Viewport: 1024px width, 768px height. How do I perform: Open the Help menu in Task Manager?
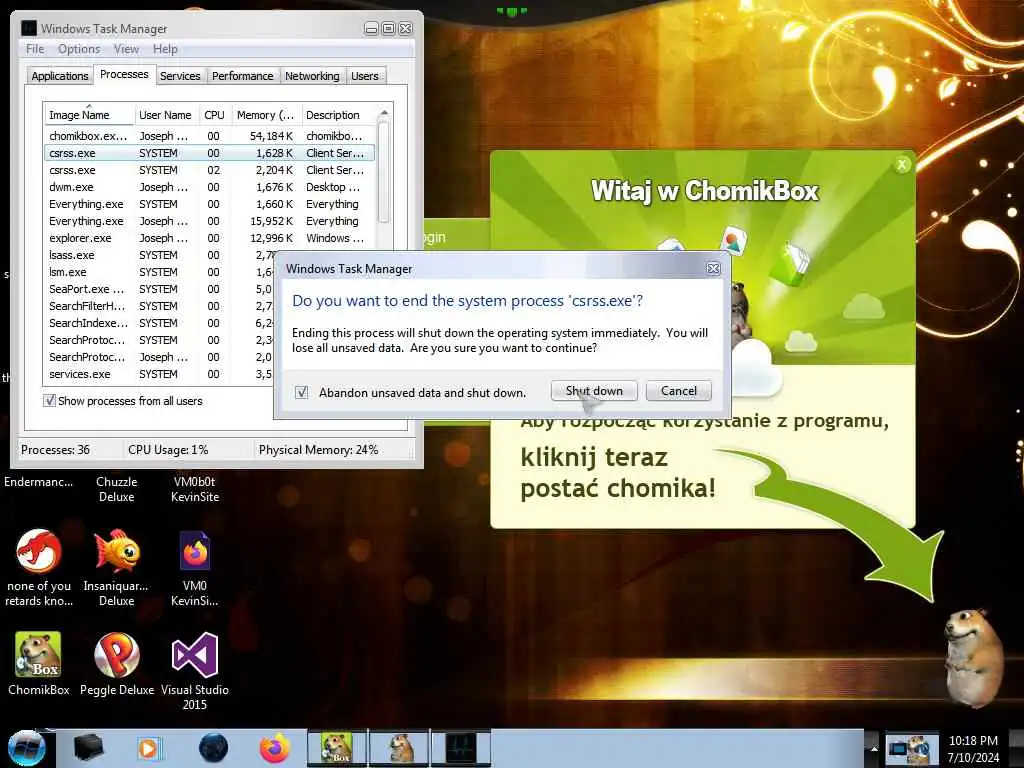pyautogui.click(x=165, y=49)
